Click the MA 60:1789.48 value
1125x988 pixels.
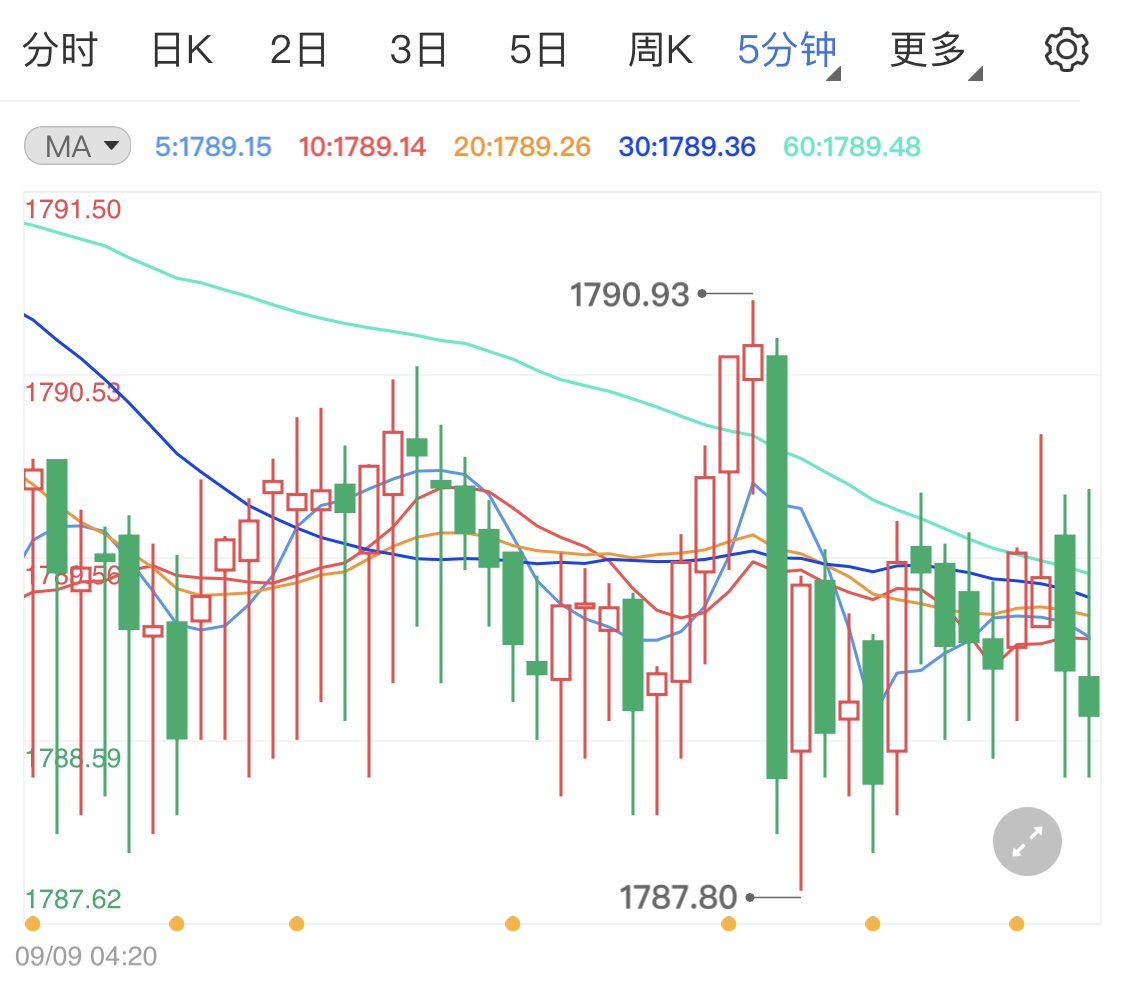[852, 146]
